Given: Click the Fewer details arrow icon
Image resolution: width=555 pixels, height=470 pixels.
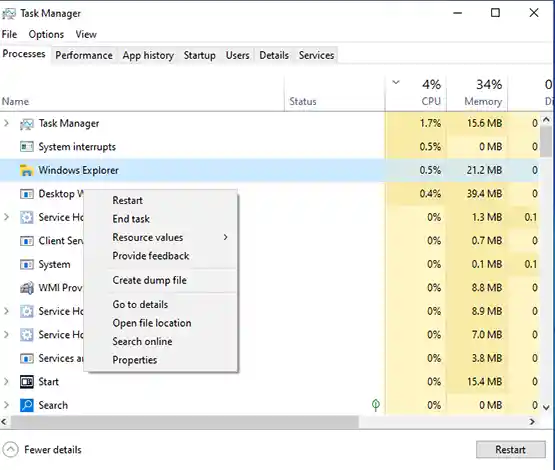Looking at the screenshot, I should point(10,450).
